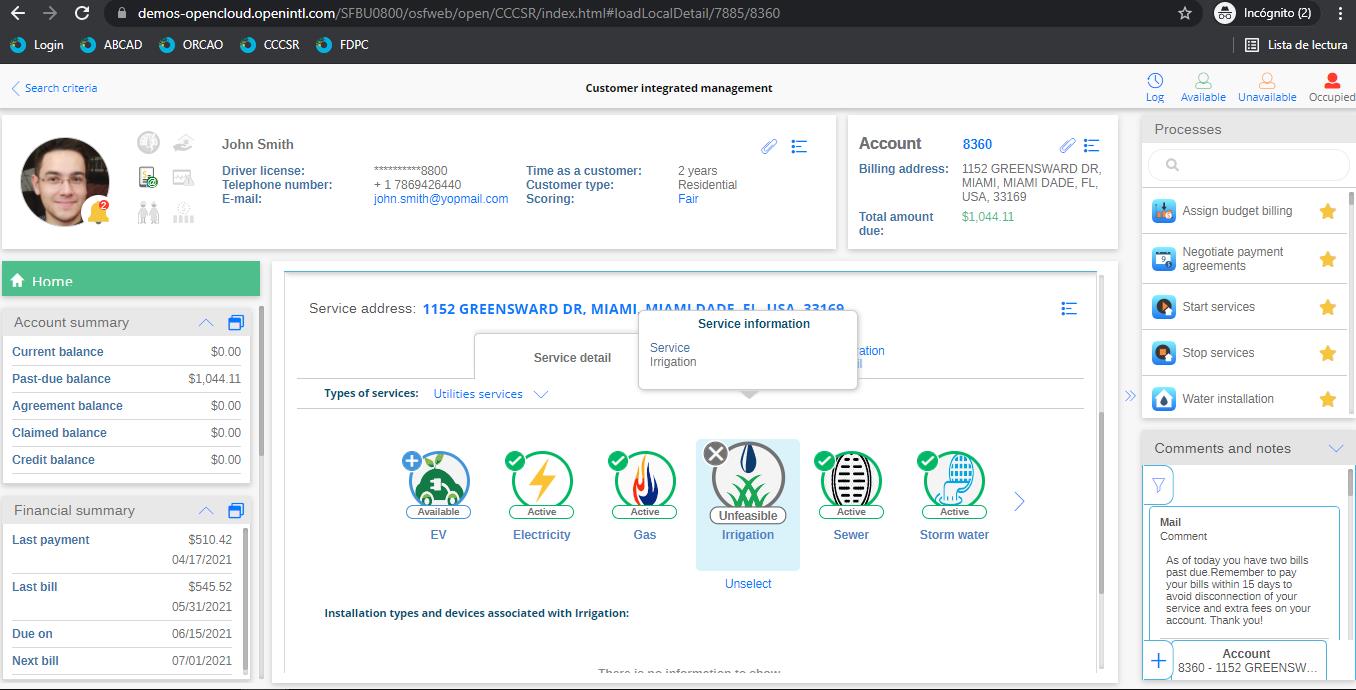The width and height of the screenshot is (1356, 690).
Task: Open the 1152 GREENSWARD DR service address link
Action: [x=633, y=309]
